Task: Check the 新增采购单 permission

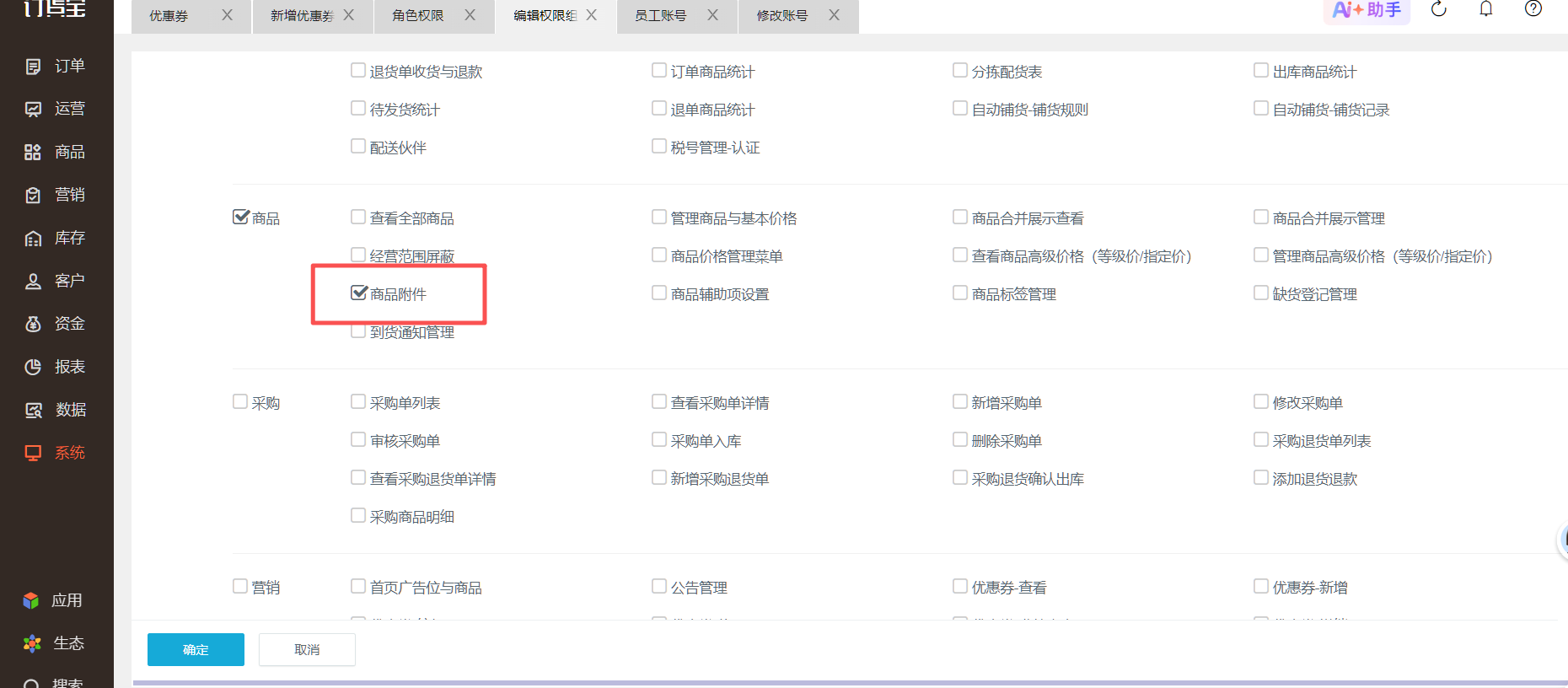Action: point(960,402)
